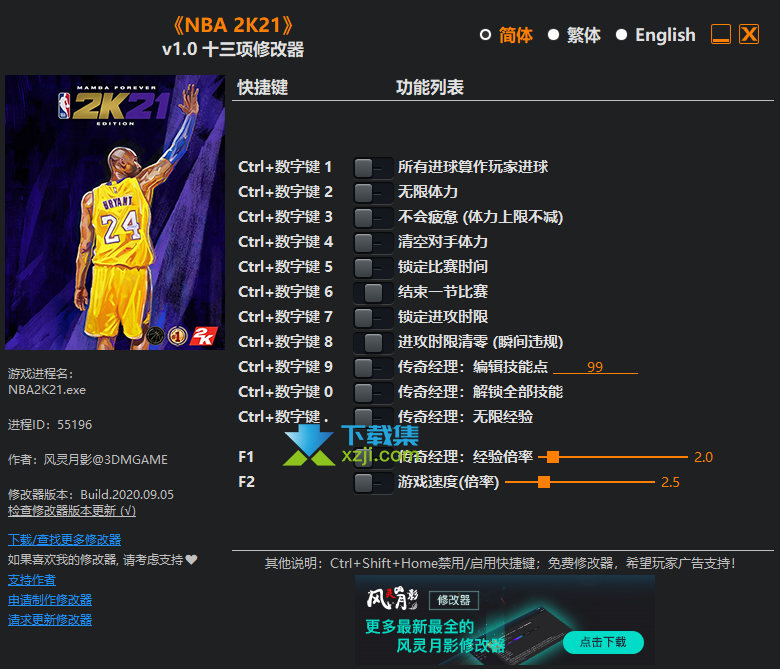Enable 传奇经理: 解锁全部技能 switch
Image resolution: width=780 pixels, height=669 pixels.
(373, 392)
